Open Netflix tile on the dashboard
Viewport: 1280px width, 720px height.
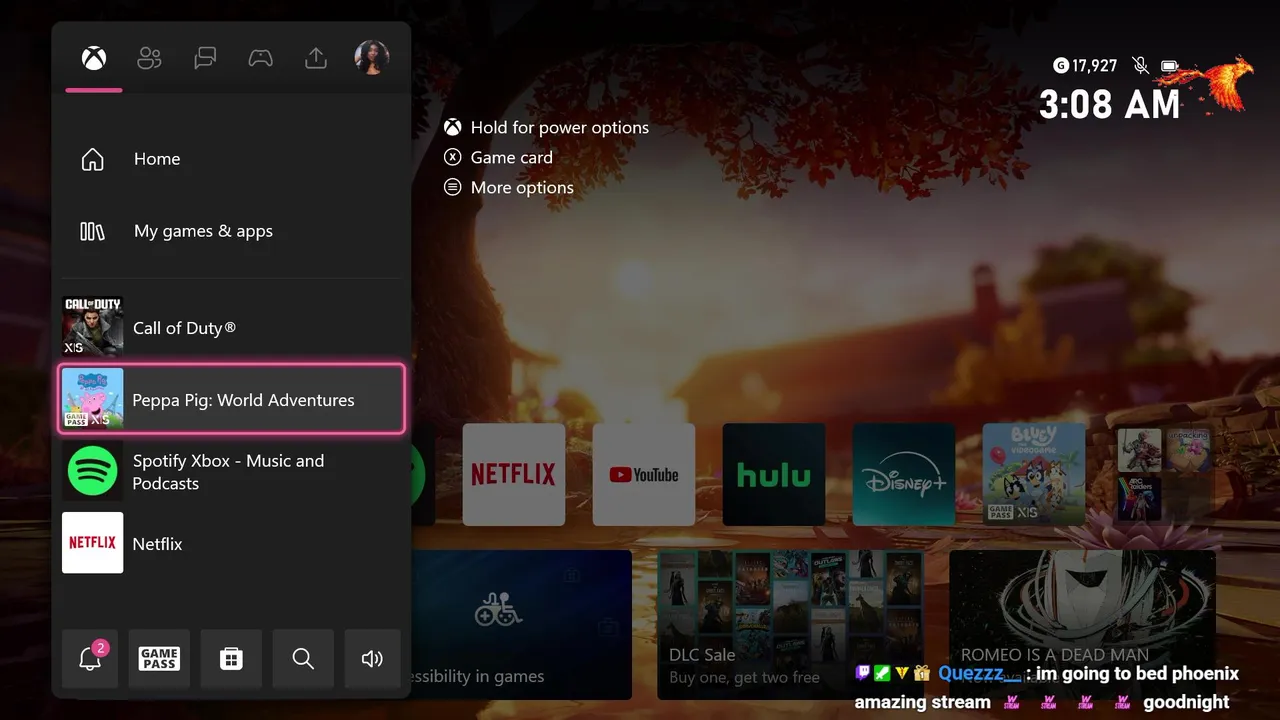514,475
